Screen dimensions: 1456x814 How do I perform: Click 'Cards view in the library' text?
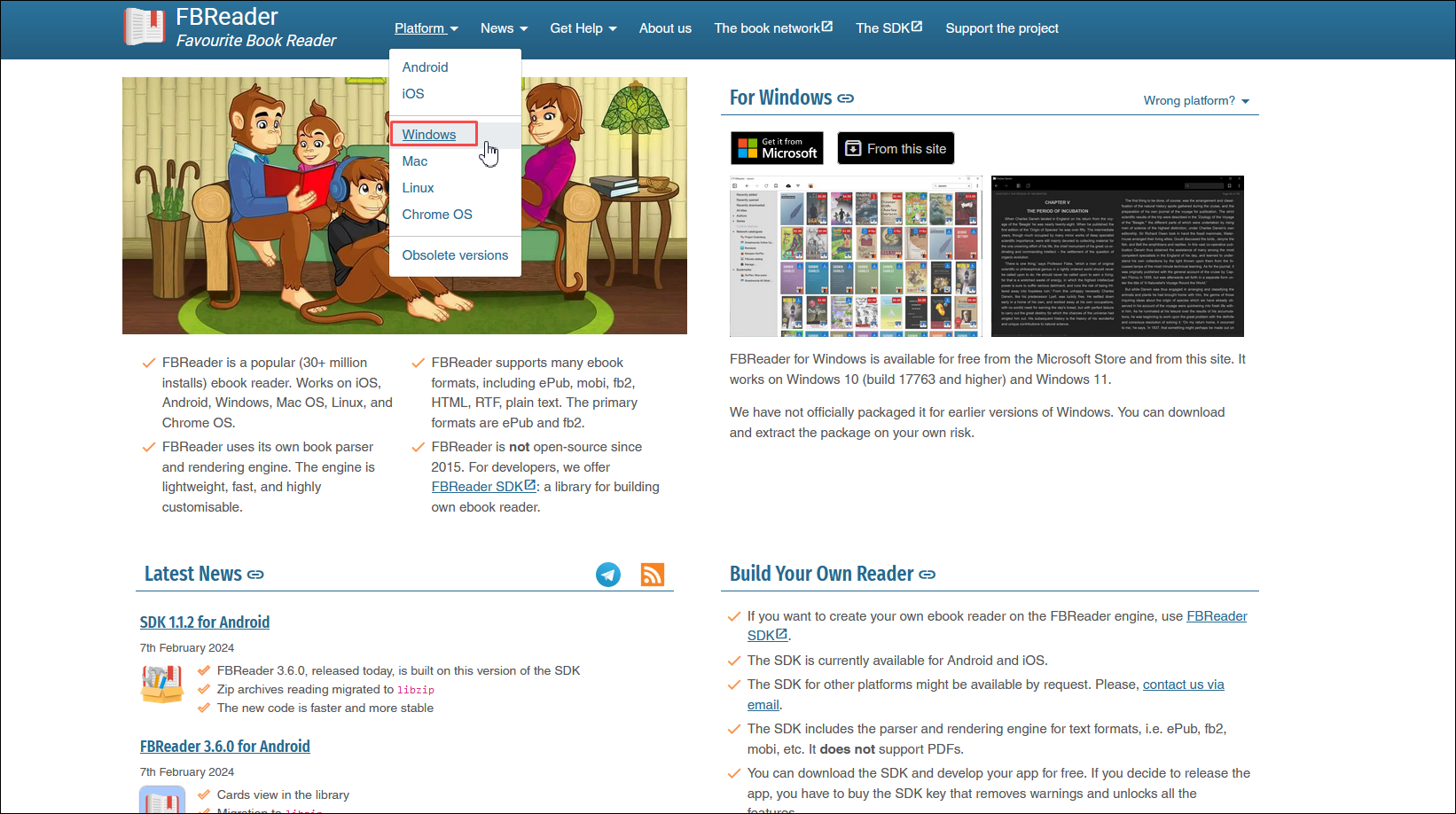283,795
